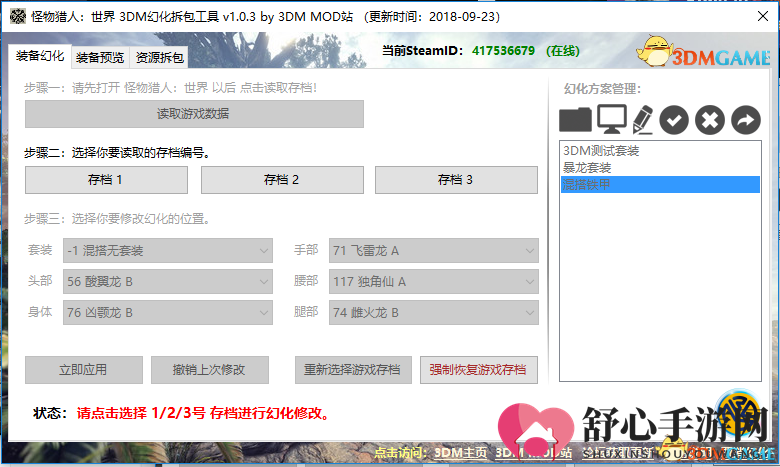This screenshot has height=467, width=780.
Task: Select 3DM测试套装 in the scheme list
Action: coord(660,151)
